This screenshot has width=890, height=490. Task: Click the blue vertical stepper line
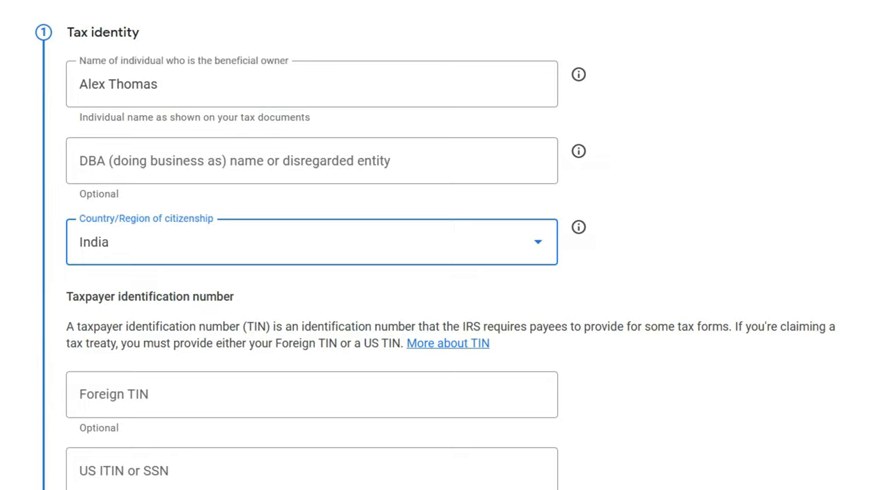(44, 265)
